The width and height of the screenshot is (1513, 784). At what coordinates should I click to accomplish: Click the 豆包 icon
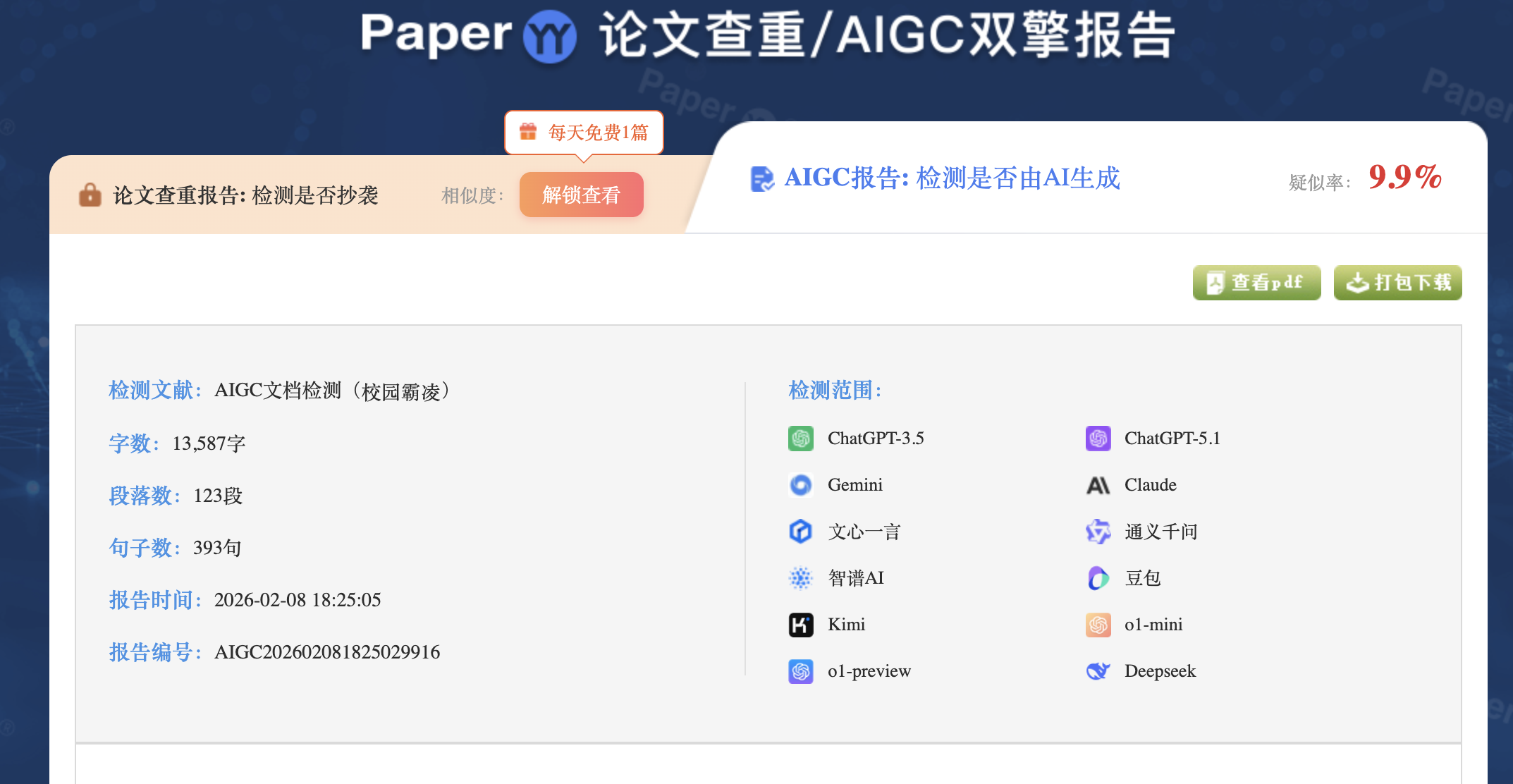click(1098, 577)
